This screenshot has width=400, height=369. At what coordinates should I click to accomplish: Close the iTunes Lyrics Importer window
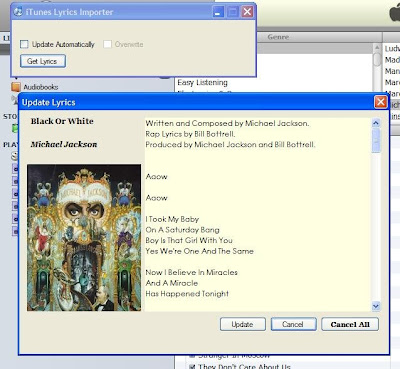247,12
